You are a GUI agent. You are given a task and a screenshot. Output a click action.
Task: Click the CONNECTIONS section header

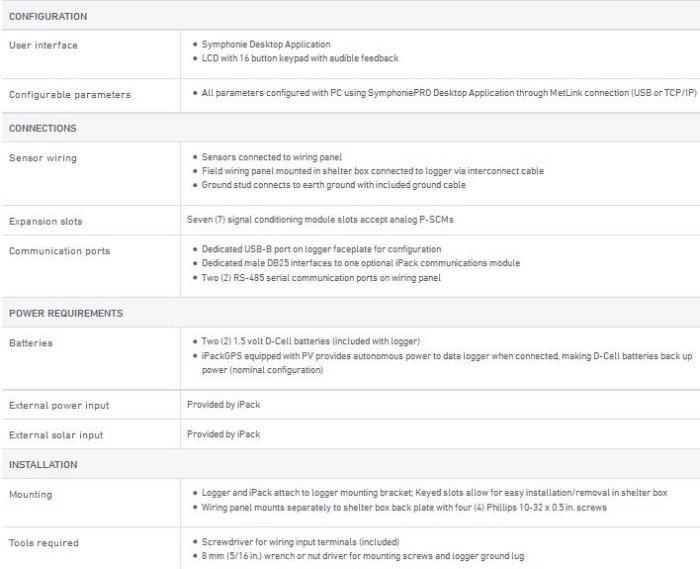(43, 128)
